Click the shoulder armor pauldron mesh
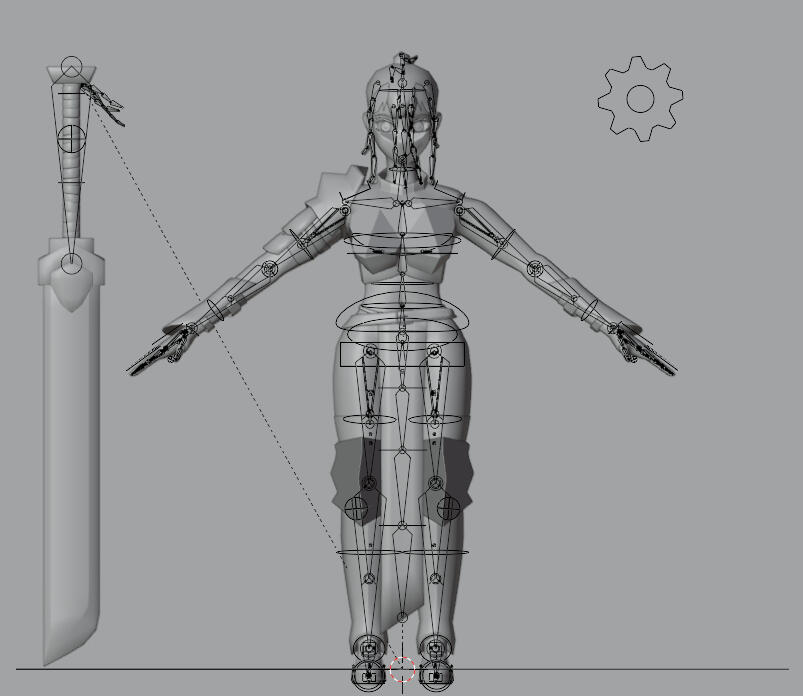Viewport: 803px width, 696px height. tap(328, 198)
